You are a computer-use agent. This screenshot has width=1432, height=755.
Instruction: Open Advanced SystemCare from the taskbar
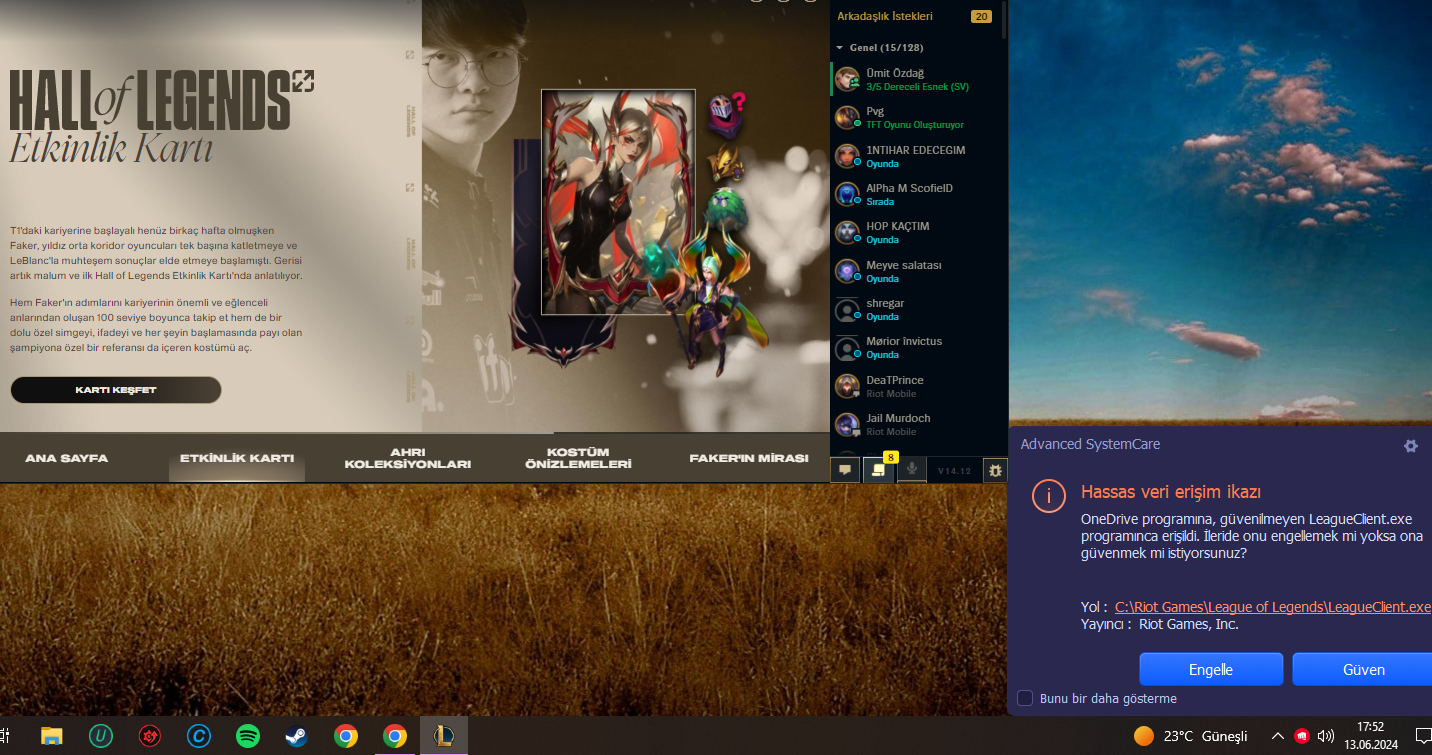click(199, 736)
